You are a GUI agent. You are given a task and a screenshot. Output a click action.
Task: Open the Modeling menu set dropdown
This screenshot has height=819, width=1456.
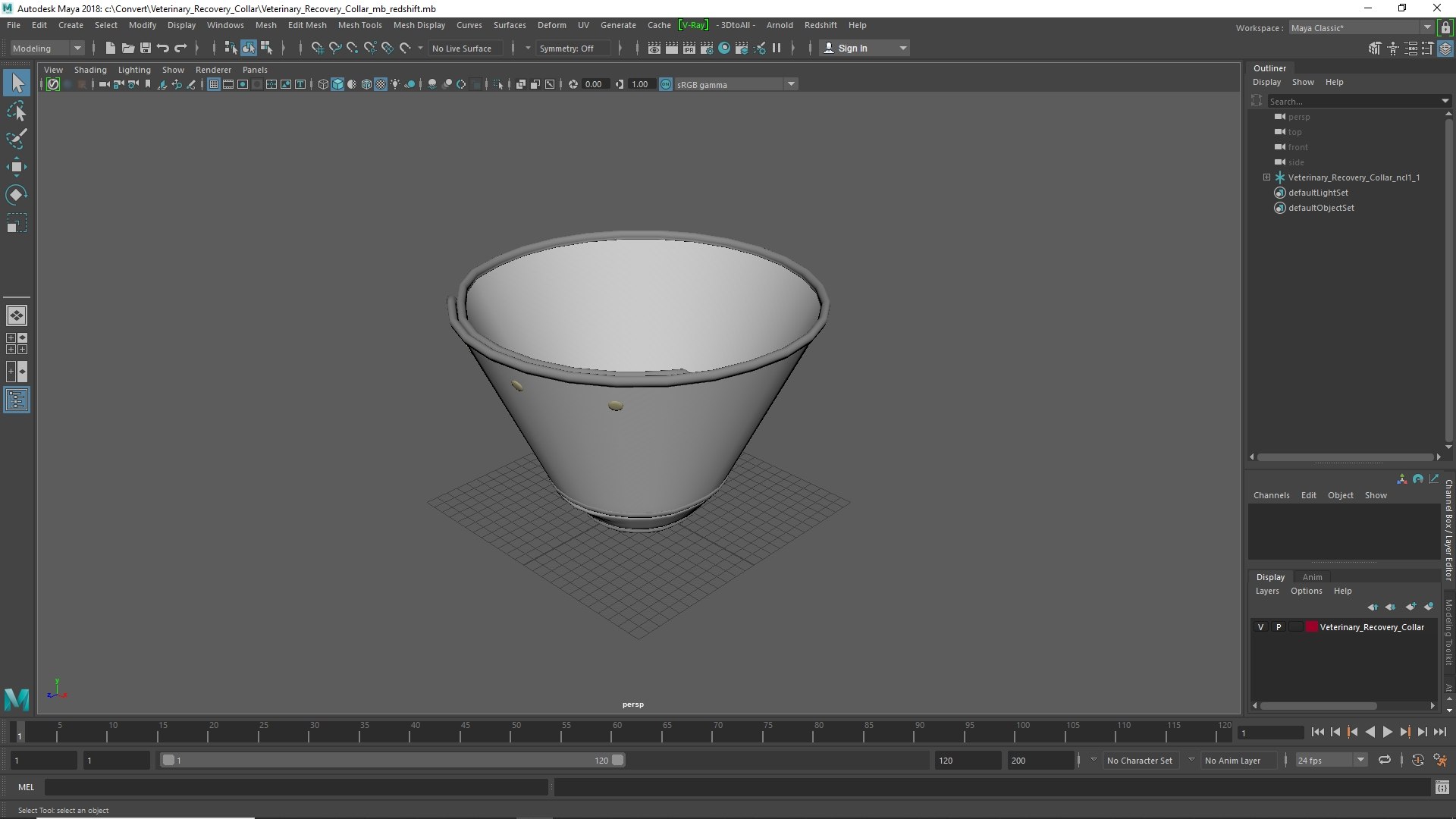[47, 48]
